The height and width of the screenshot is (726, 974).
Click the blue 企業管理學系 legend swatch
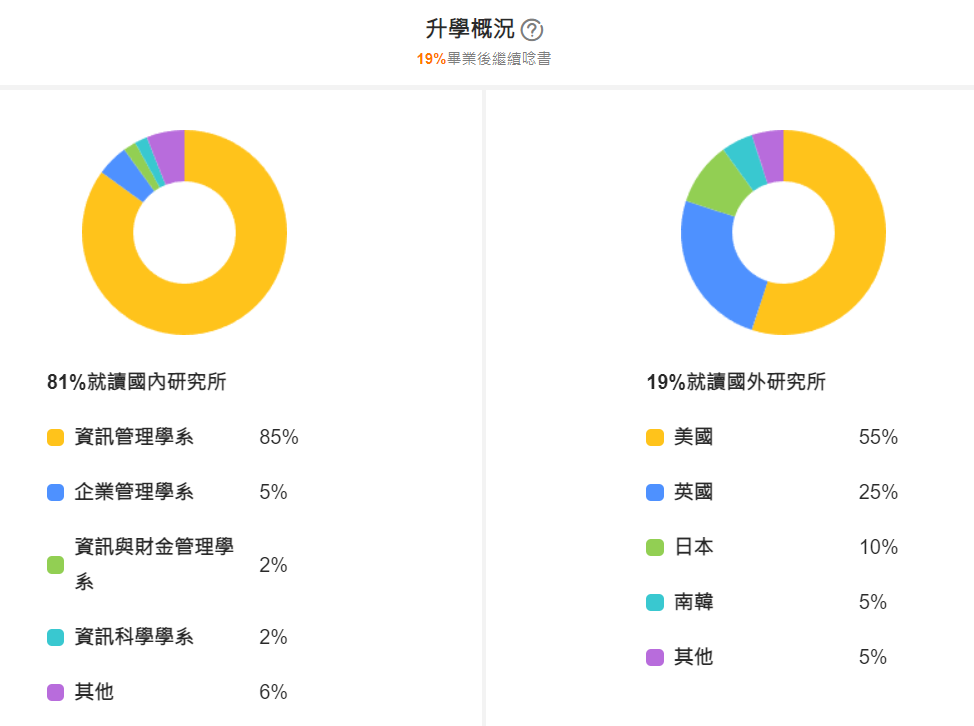[x=56, y=492]
